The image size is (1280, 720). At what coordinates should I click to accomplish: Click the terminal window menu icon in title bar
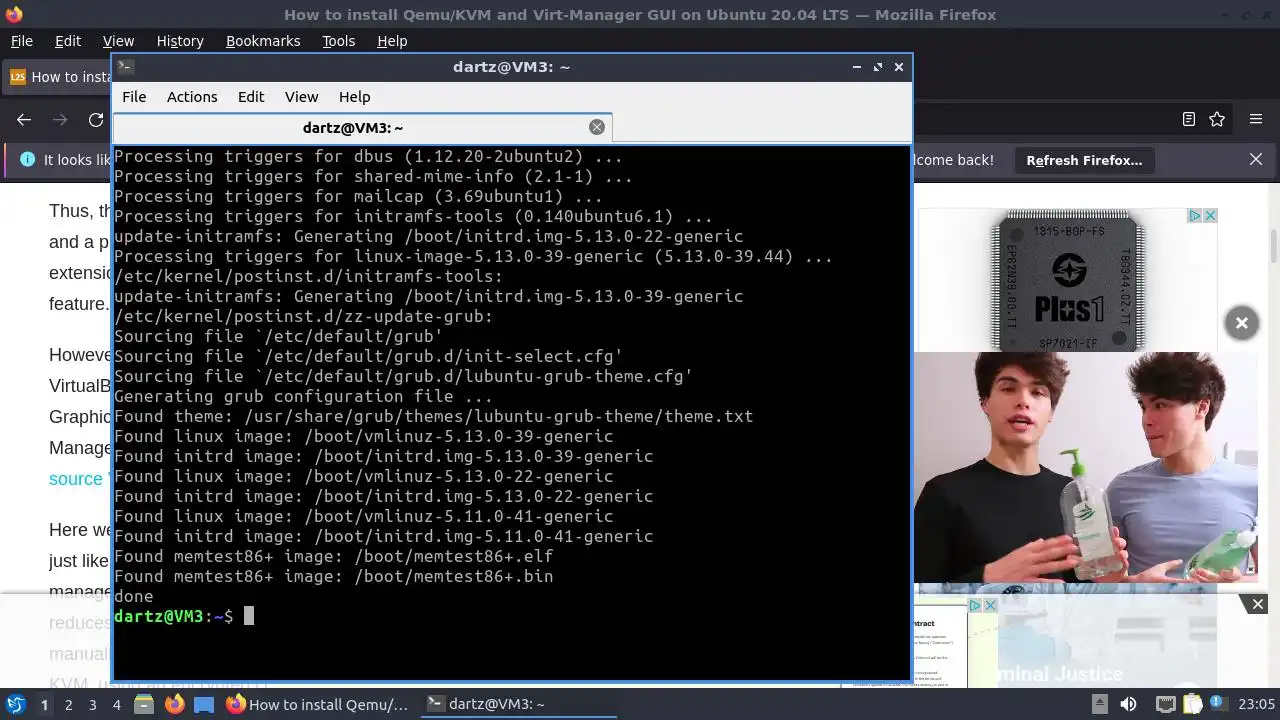tap(125, 67)
